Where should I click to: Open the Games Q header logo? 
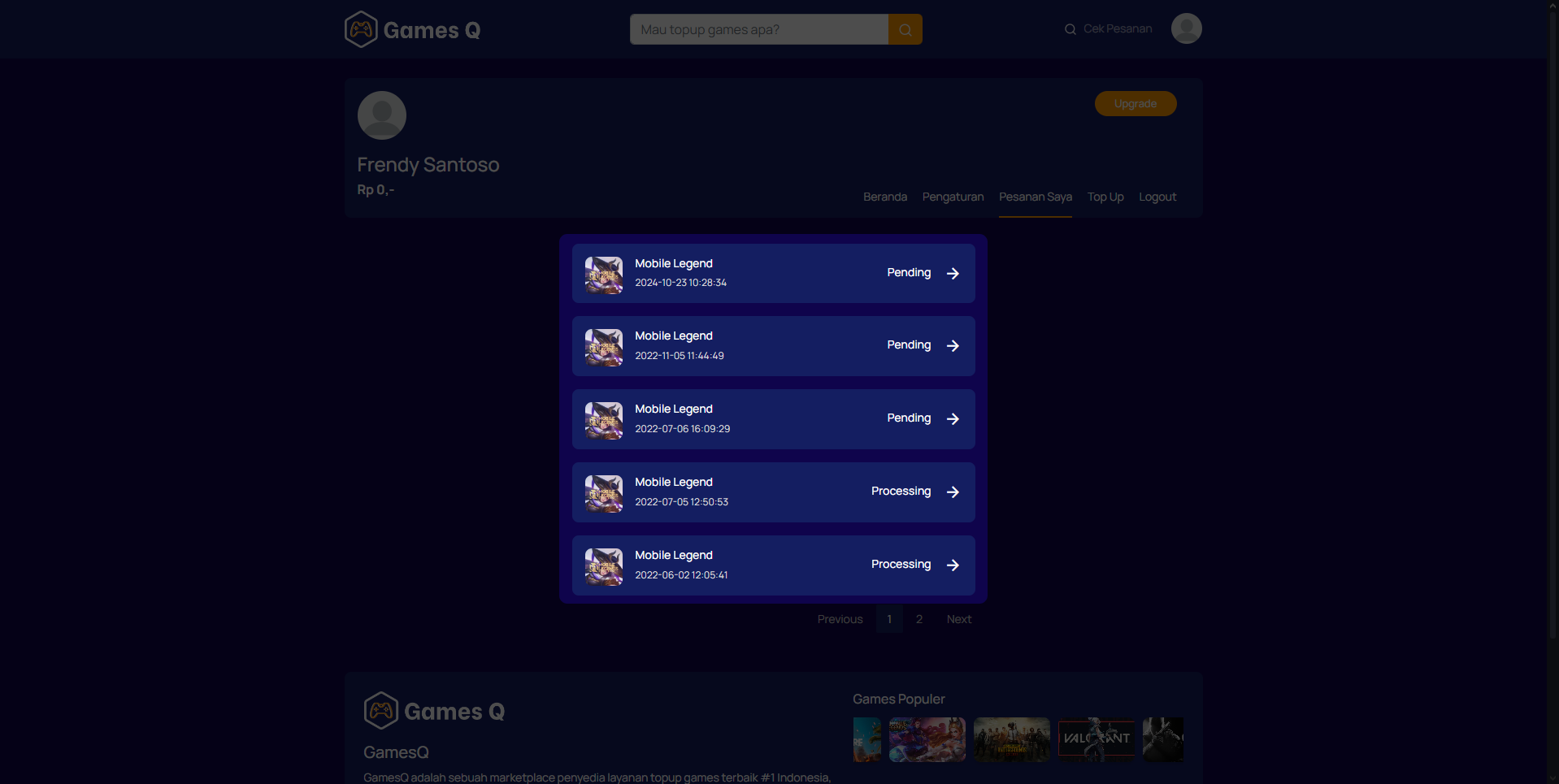coord(412,29)
